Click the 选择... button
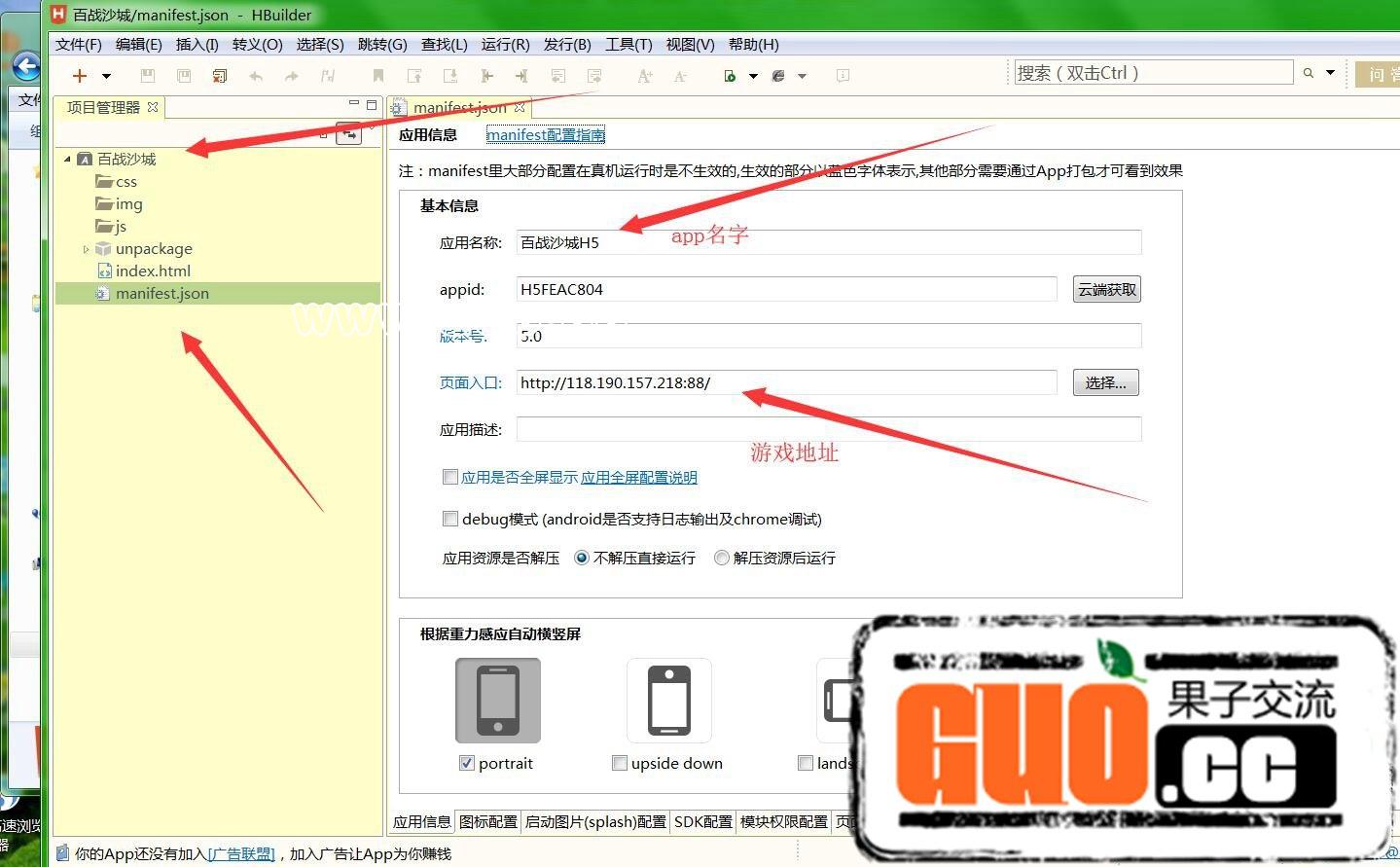Viewport: 1400px width, 867px height. tap(1106, 382)
